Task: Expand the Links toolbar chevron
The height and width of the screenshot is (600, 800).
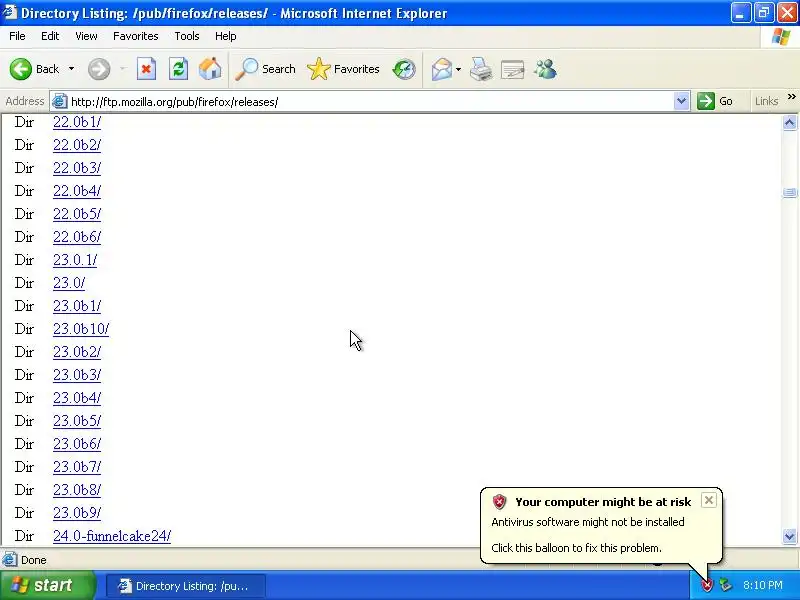Action: click(x=791, y=97)
